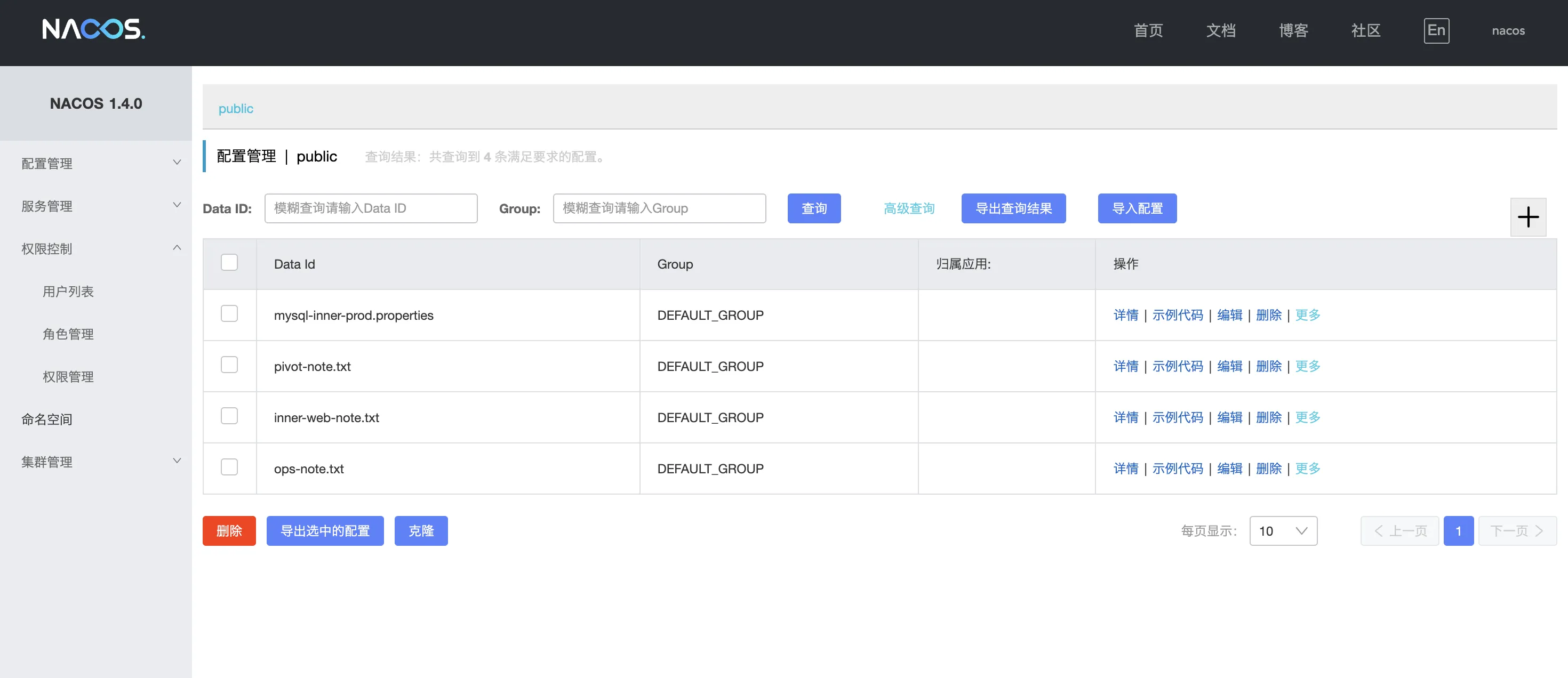Click 编辑 for inner-web-note.txt

point(1229,417)
